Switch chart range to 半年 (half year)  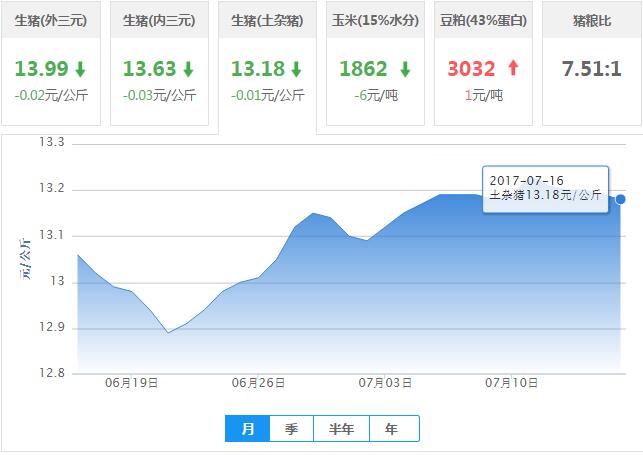[x=341, y=429]
